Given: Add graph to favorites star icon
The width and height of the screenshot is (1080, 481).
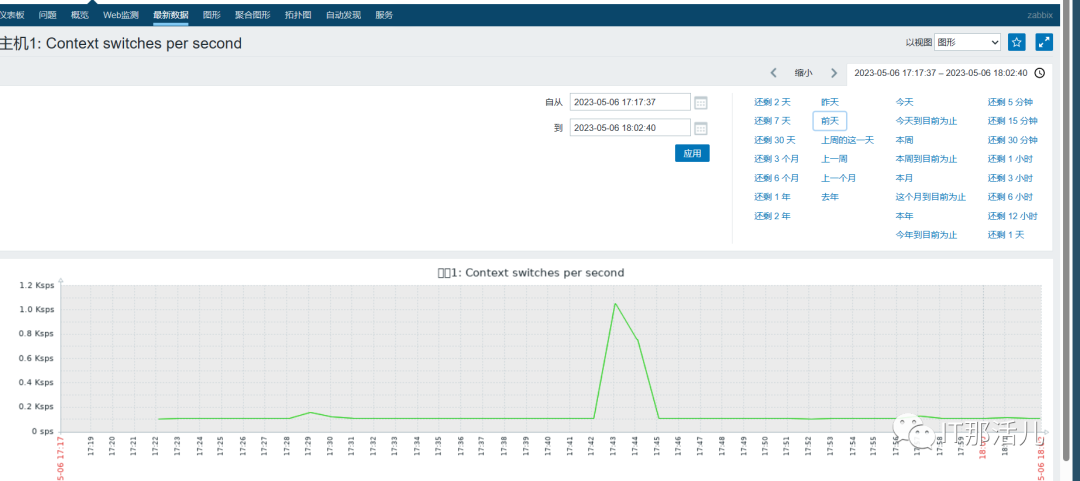Looking at the screenshot, I should pos(1017,42).
